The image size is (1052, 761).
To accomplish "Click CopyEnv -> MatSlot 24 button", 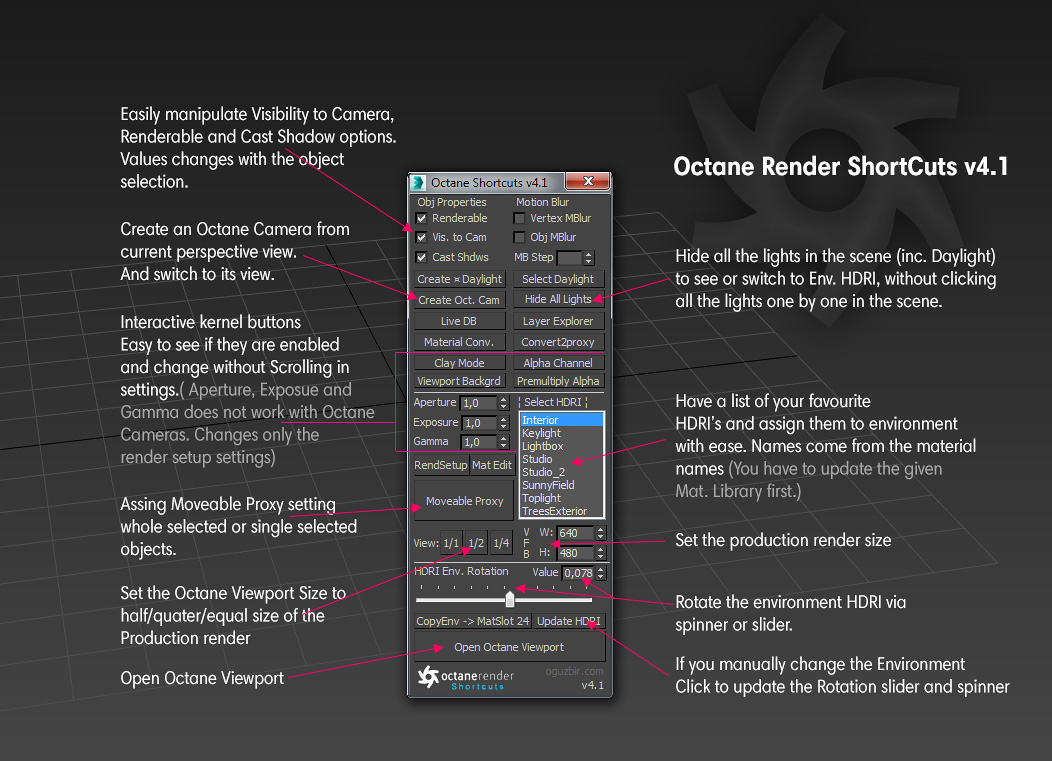I will 473,621.
